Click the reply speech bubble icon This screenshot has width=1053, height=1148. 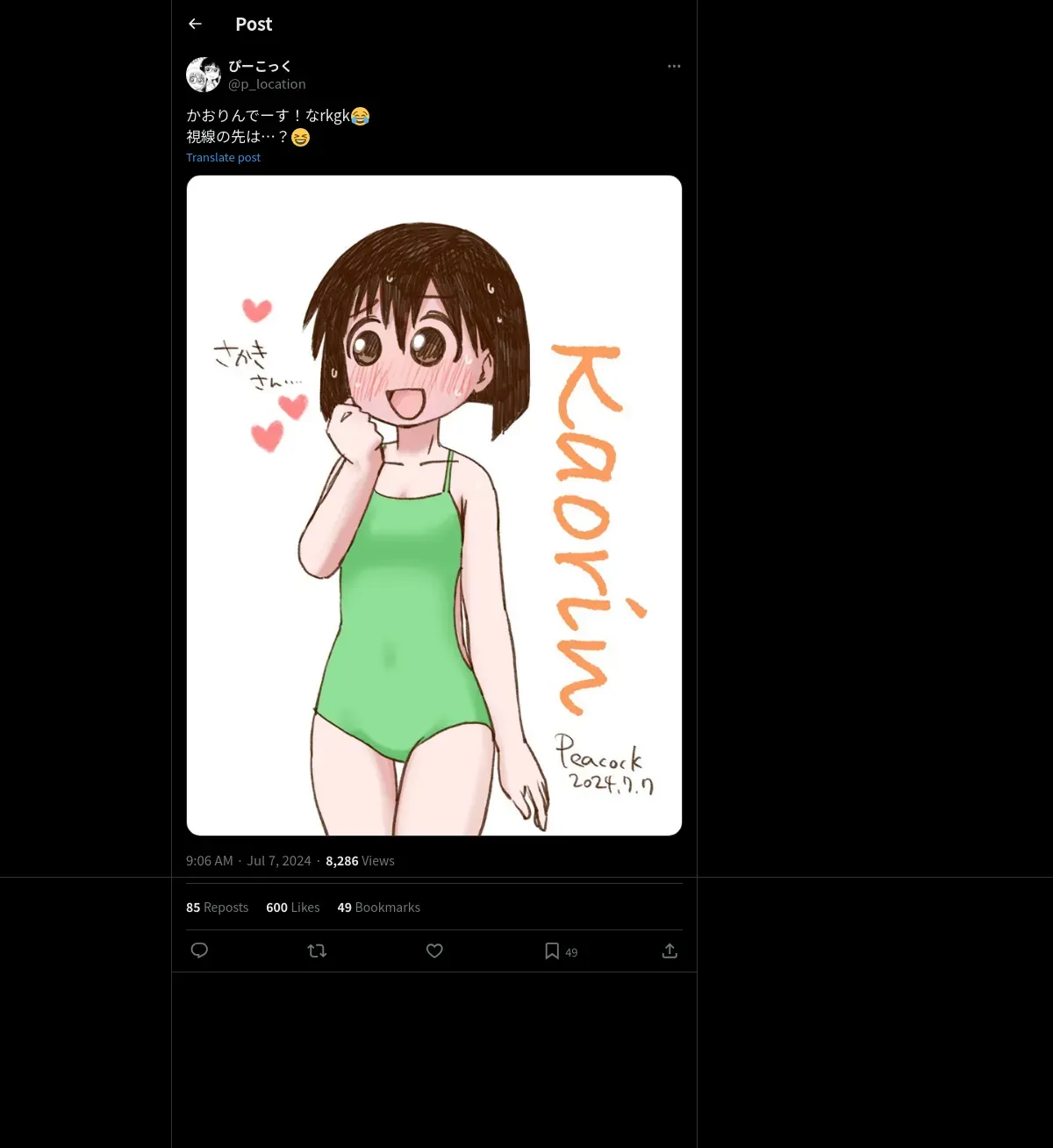point(199,951)
